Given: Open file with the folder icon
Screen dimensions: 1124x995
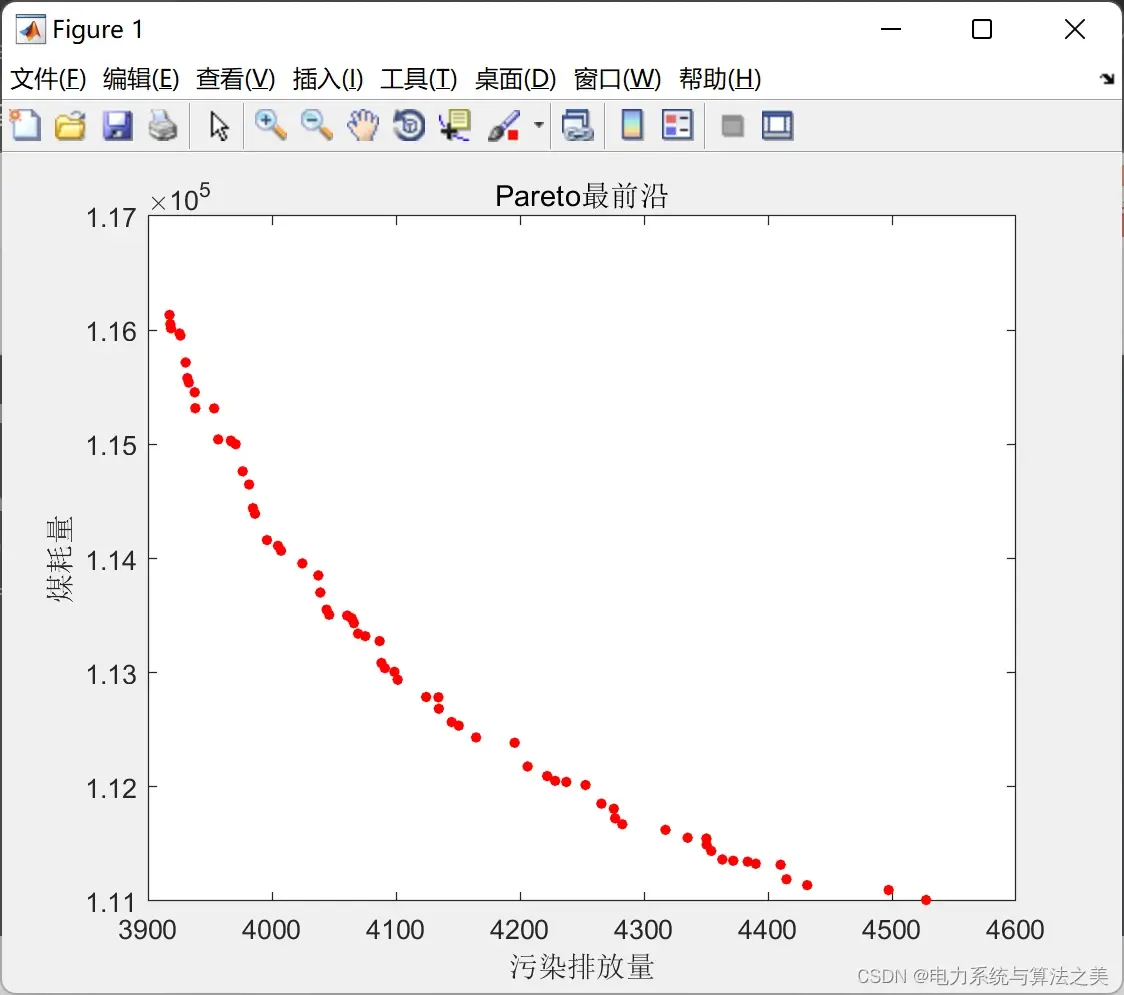Looking at the screenshot, I should click(70, 125).
